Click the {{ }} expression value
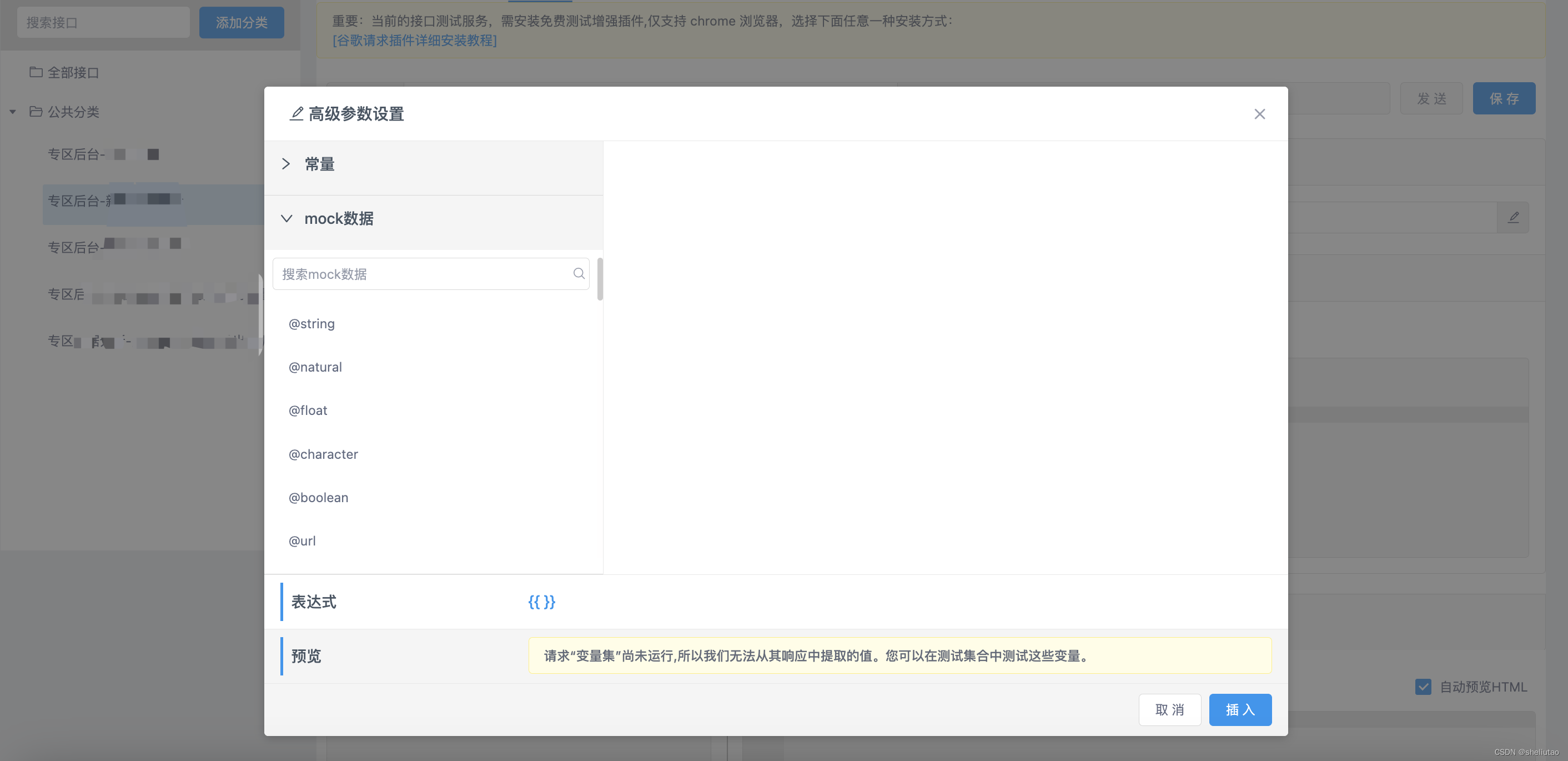 (x=541, y=602)
